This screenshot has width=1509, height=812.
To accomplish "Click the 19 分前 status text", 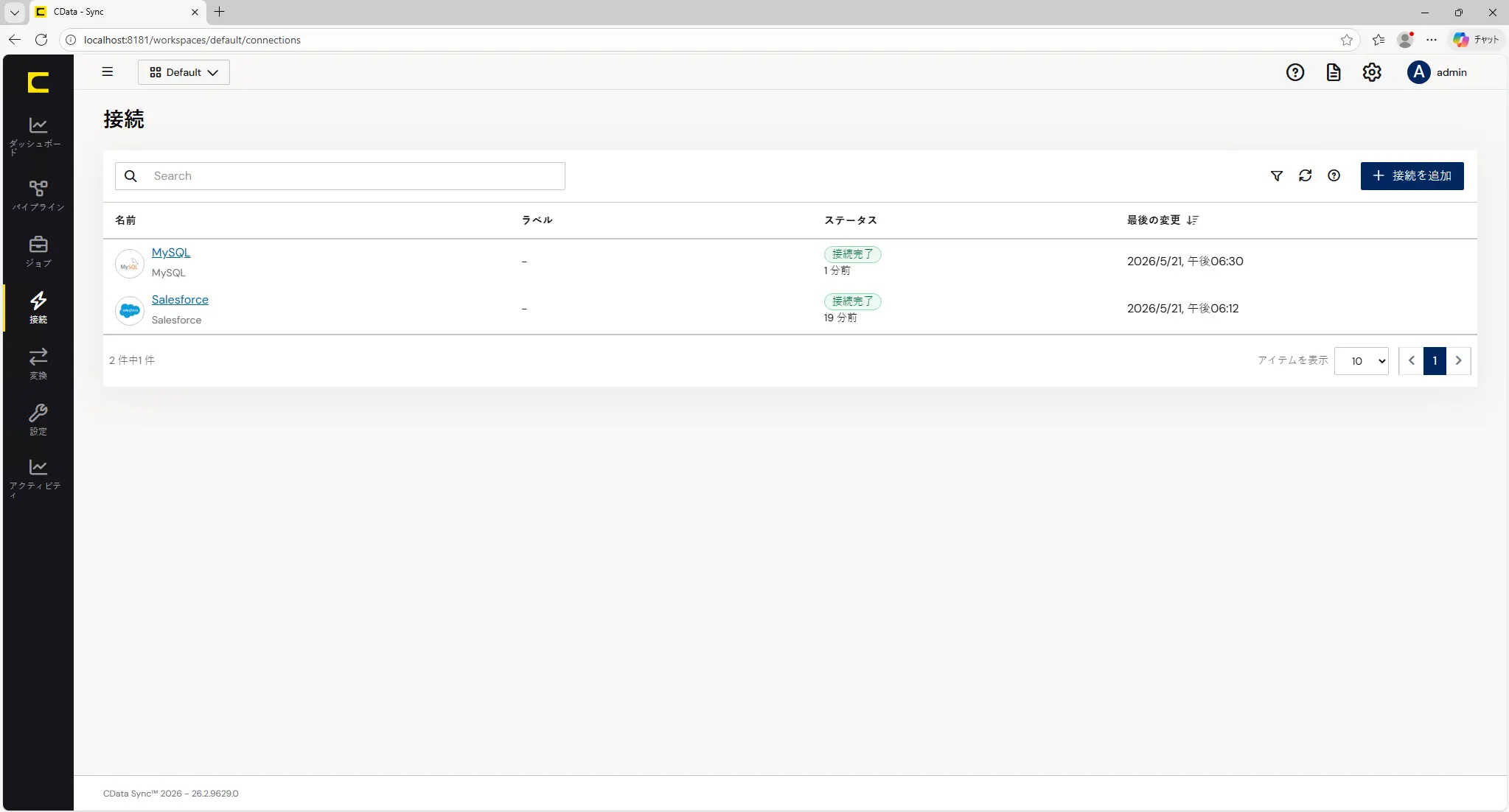I will (x=840, y=318).
